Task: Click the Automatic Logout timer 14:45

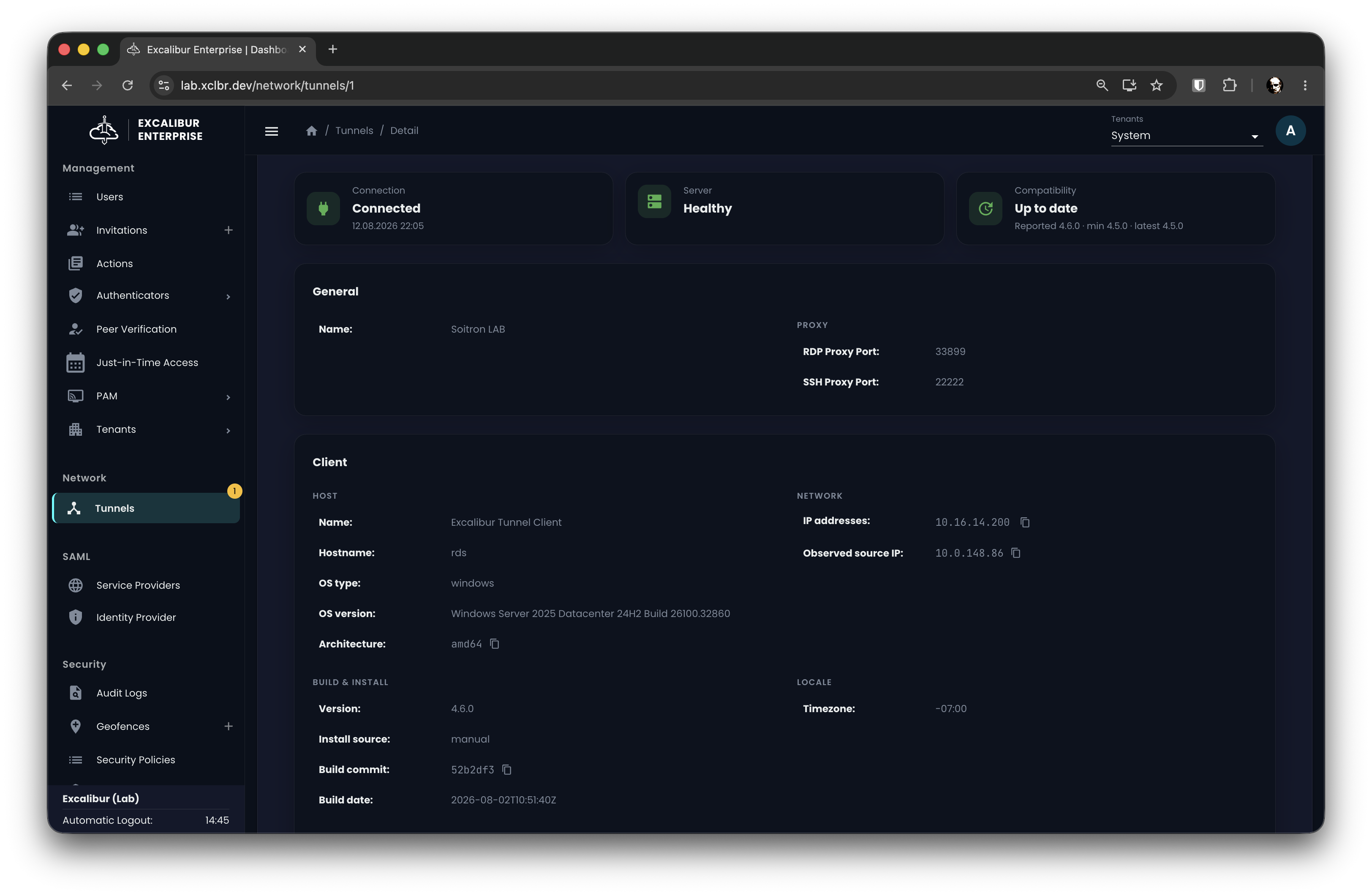Action: pyautogui.click(x=217, y=820)
